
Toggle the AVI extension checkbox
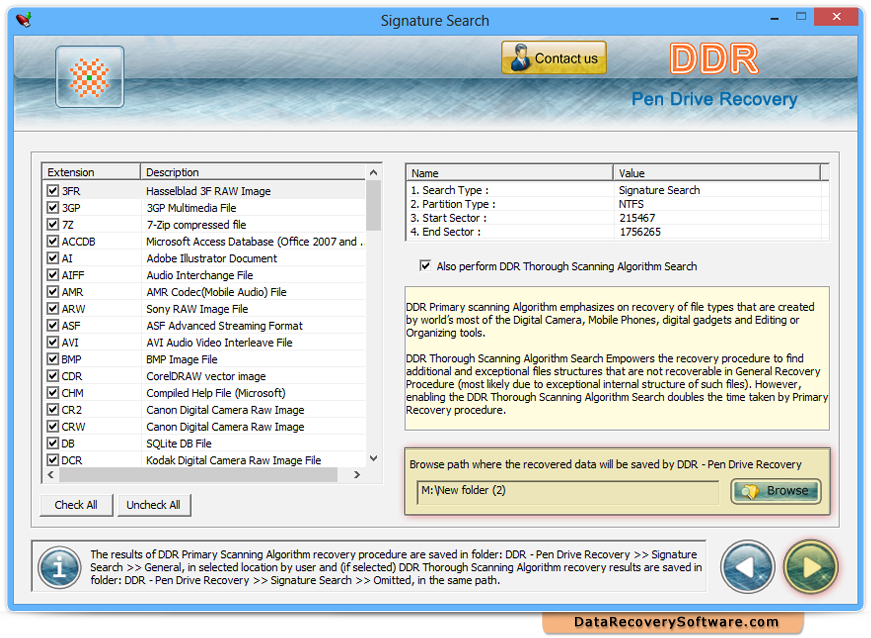[x=53, y=343]
